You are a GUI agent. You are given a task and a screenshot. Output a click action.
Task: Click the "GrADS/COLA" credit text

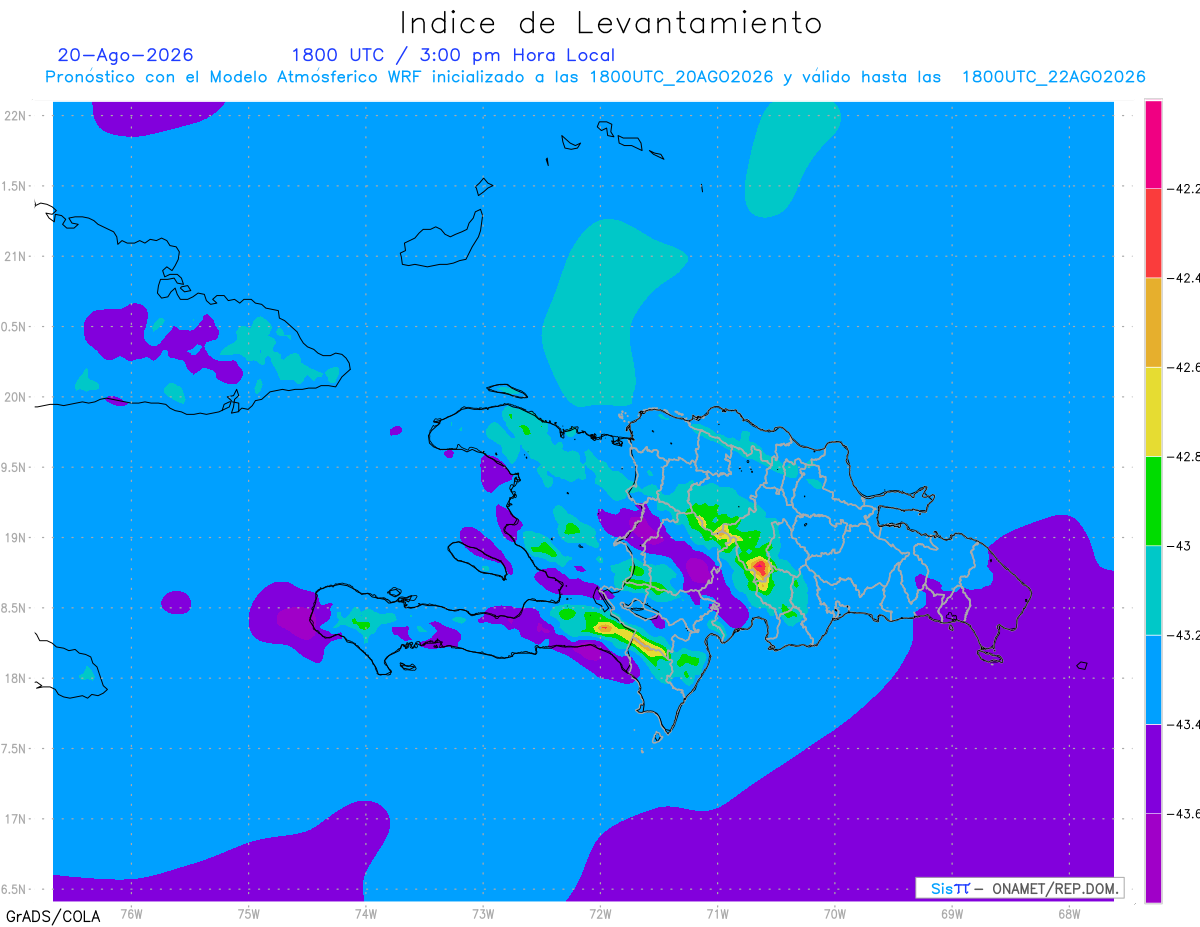[x=53, y=916]
